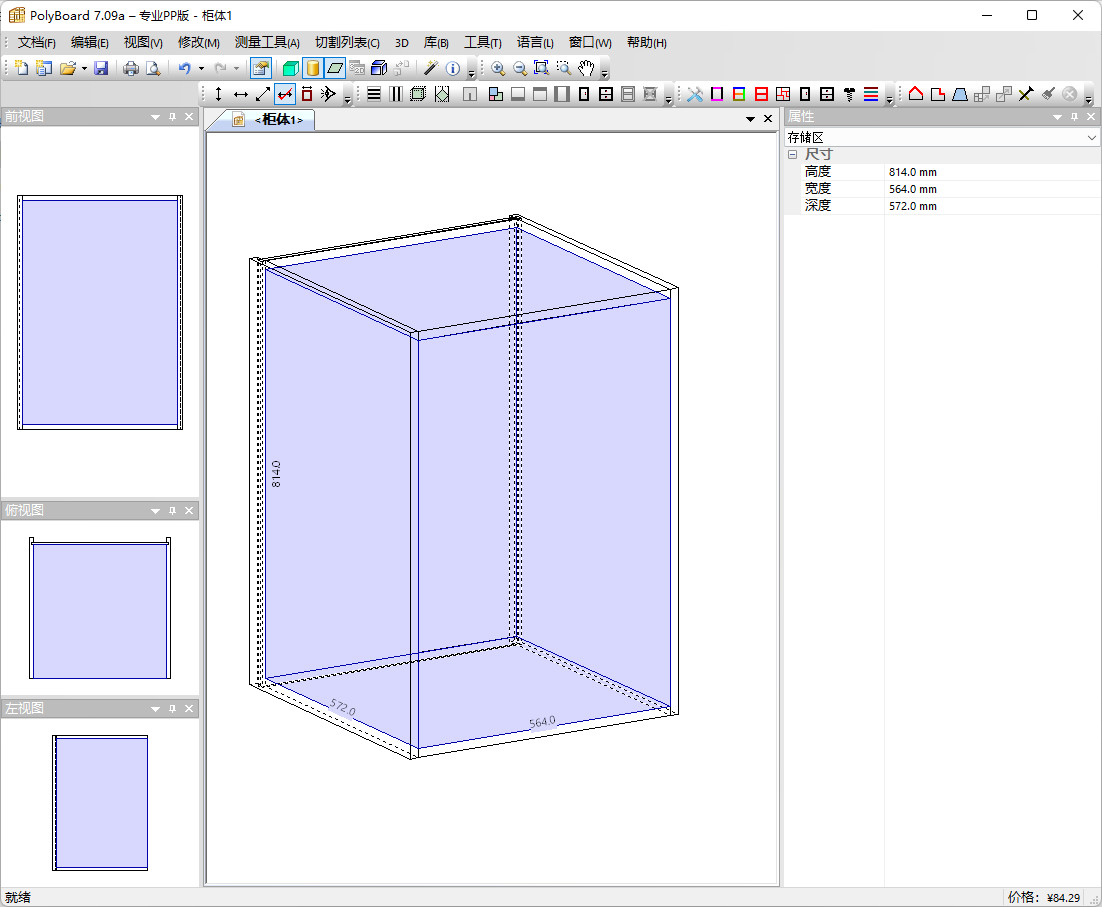Collapse the 尺寸 property group
This screenshot has width=1102, height=907.
(793, 155)
